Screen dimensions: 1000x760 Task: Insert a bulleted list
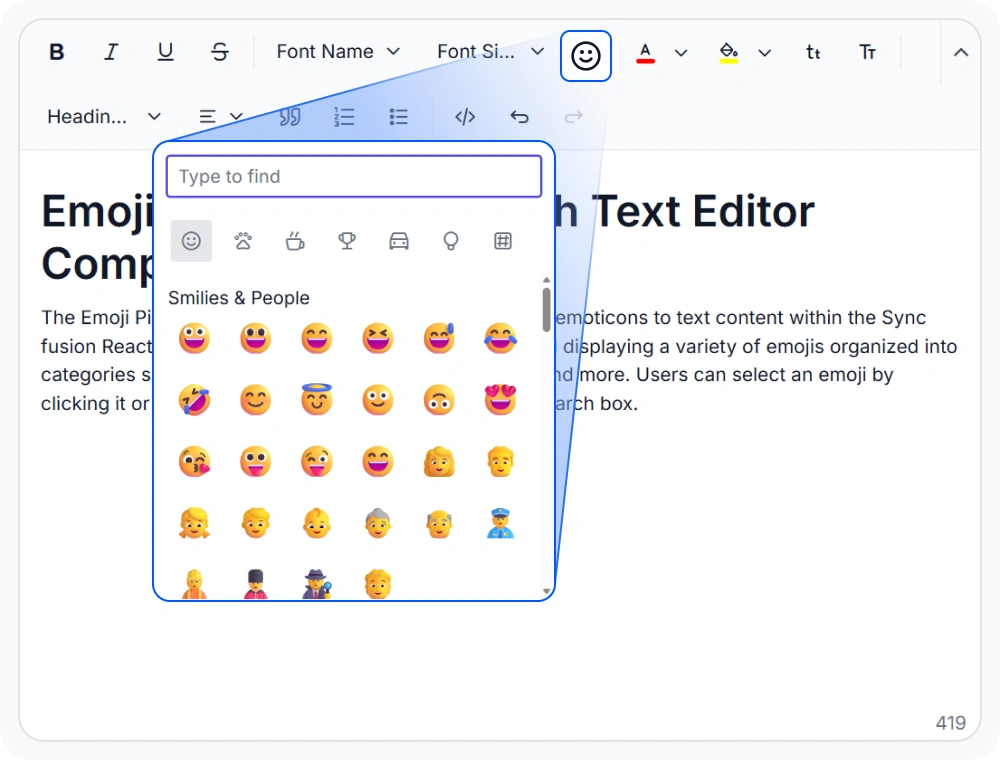click(x=399, y=117)
